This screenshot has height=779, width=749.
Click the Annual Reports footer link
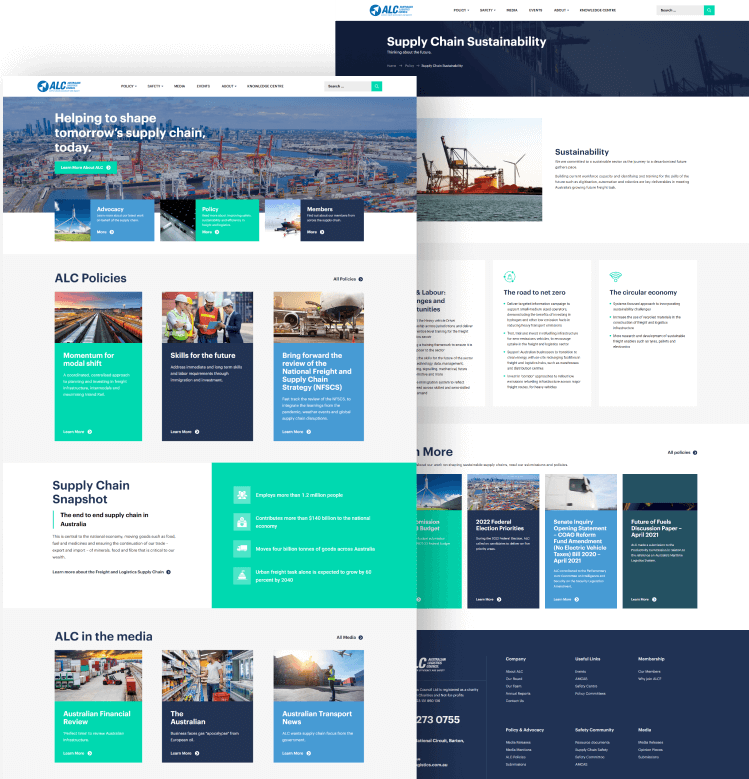[x=518, y=694]
